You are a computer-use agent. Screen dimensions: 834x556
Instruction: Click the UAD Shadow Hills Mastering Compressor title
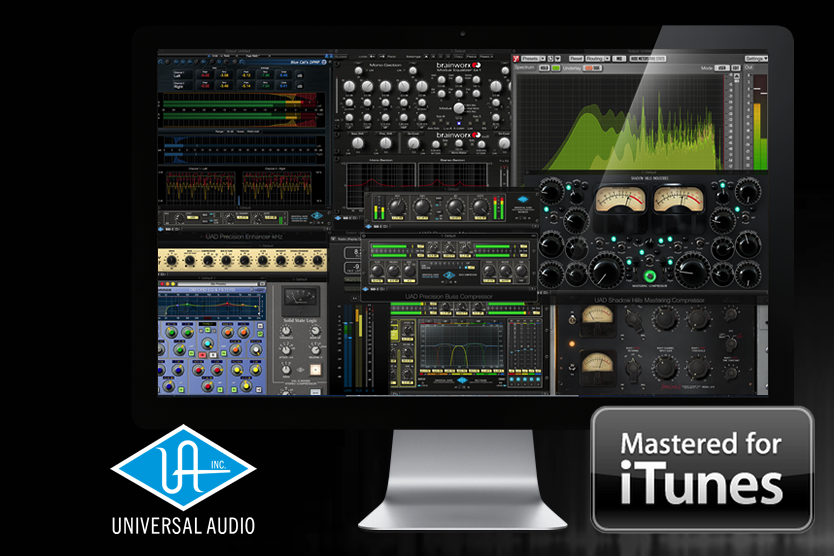(x=649, y=301)
